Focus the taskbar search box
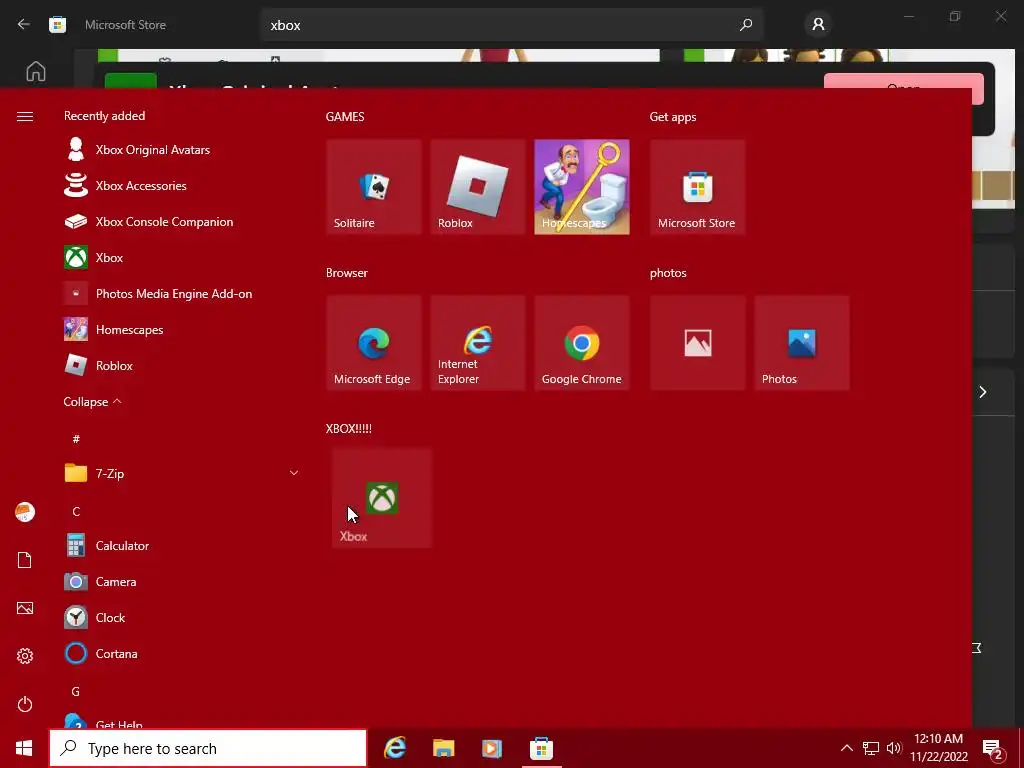Screen dimensions: 1024x768 (208, 748)
